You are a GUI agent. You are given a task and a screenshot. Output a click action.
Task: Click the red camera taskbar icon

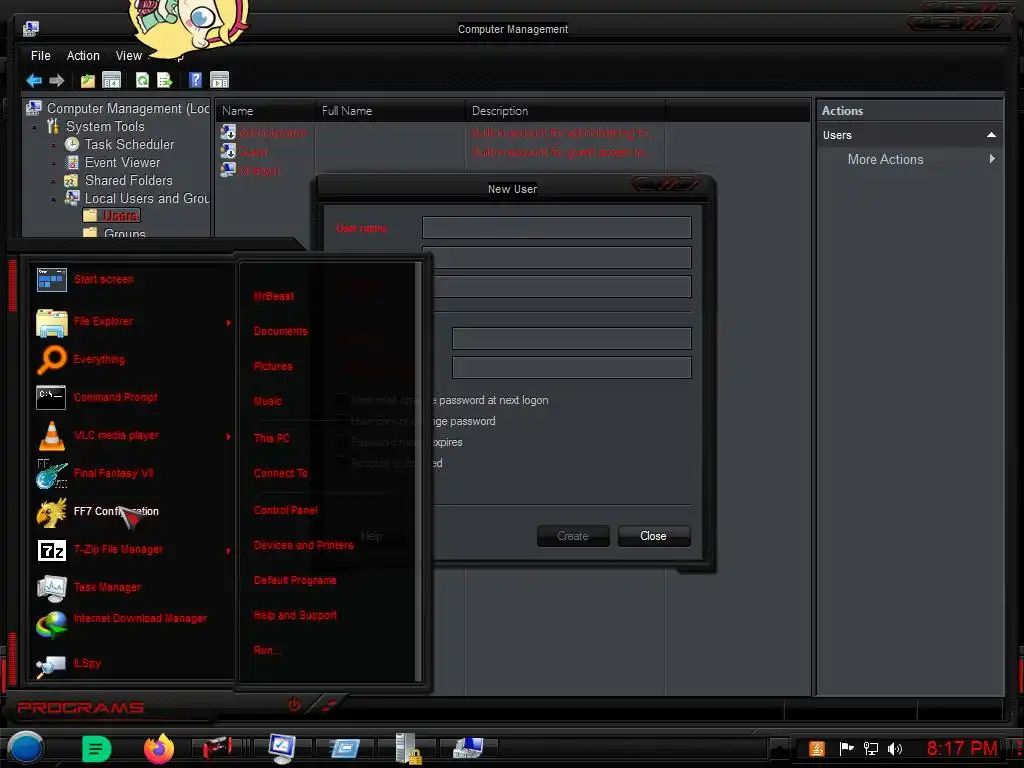click(x=217, y=747)
